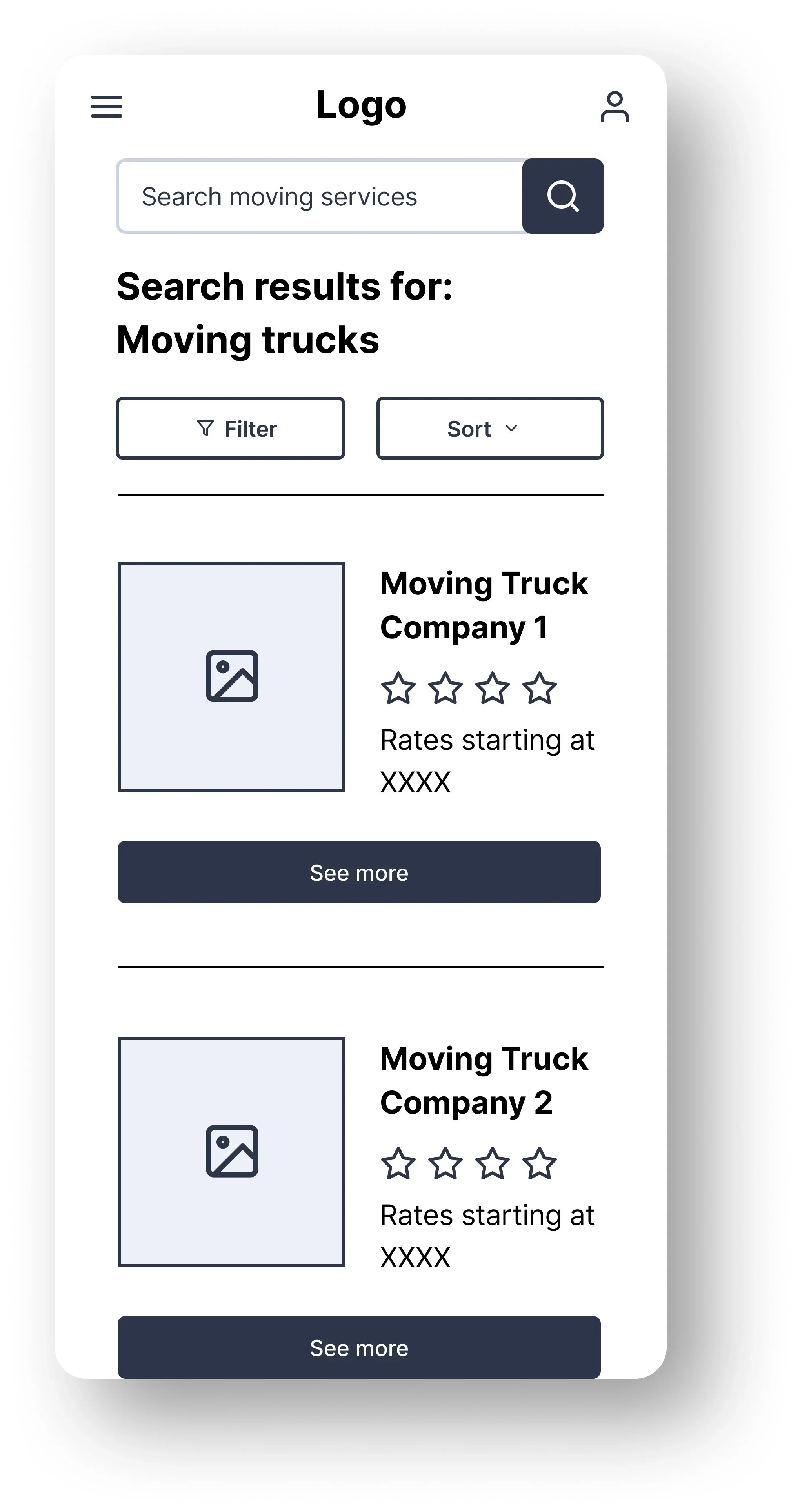The height and width of the screenshot is (1512, 800).
Task: Open the hamburger menu
Action: coord(106,106)
